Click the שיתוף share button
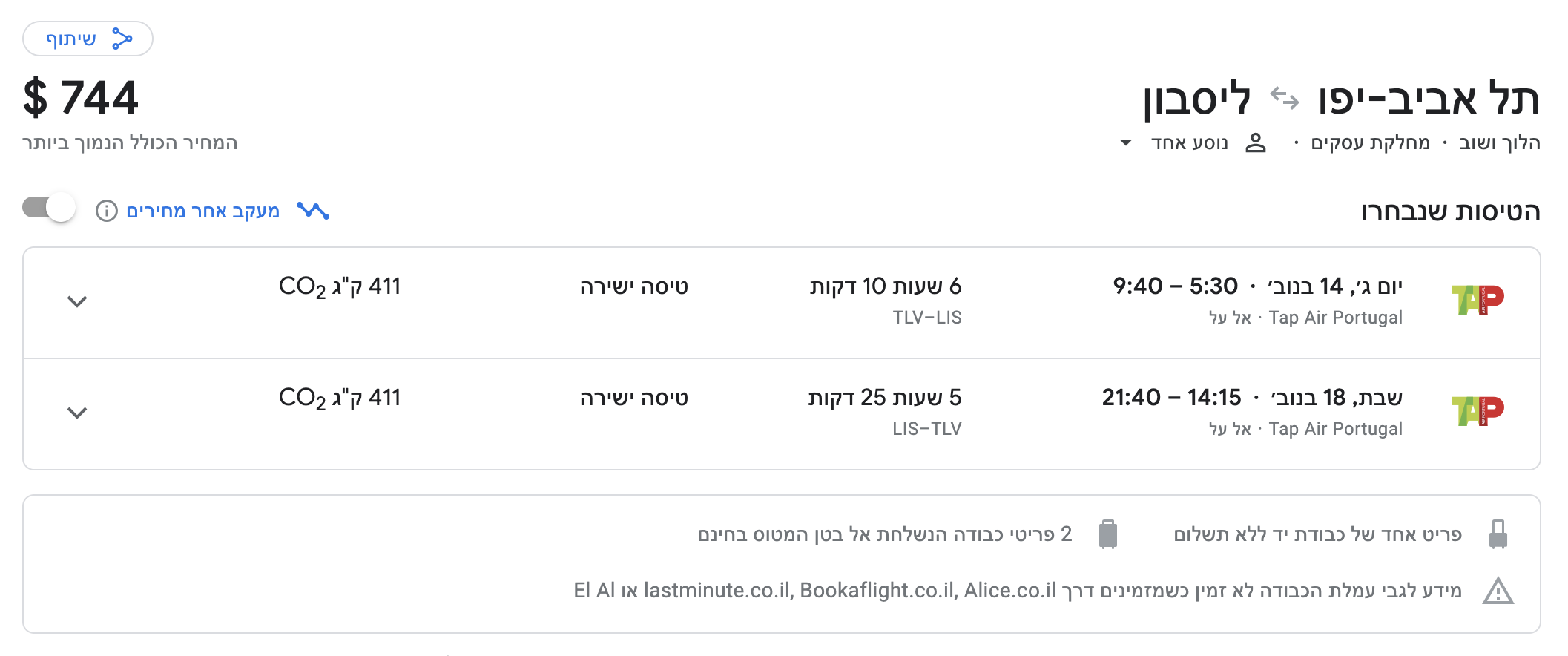Screen dimensions: 1568x656 86,40
